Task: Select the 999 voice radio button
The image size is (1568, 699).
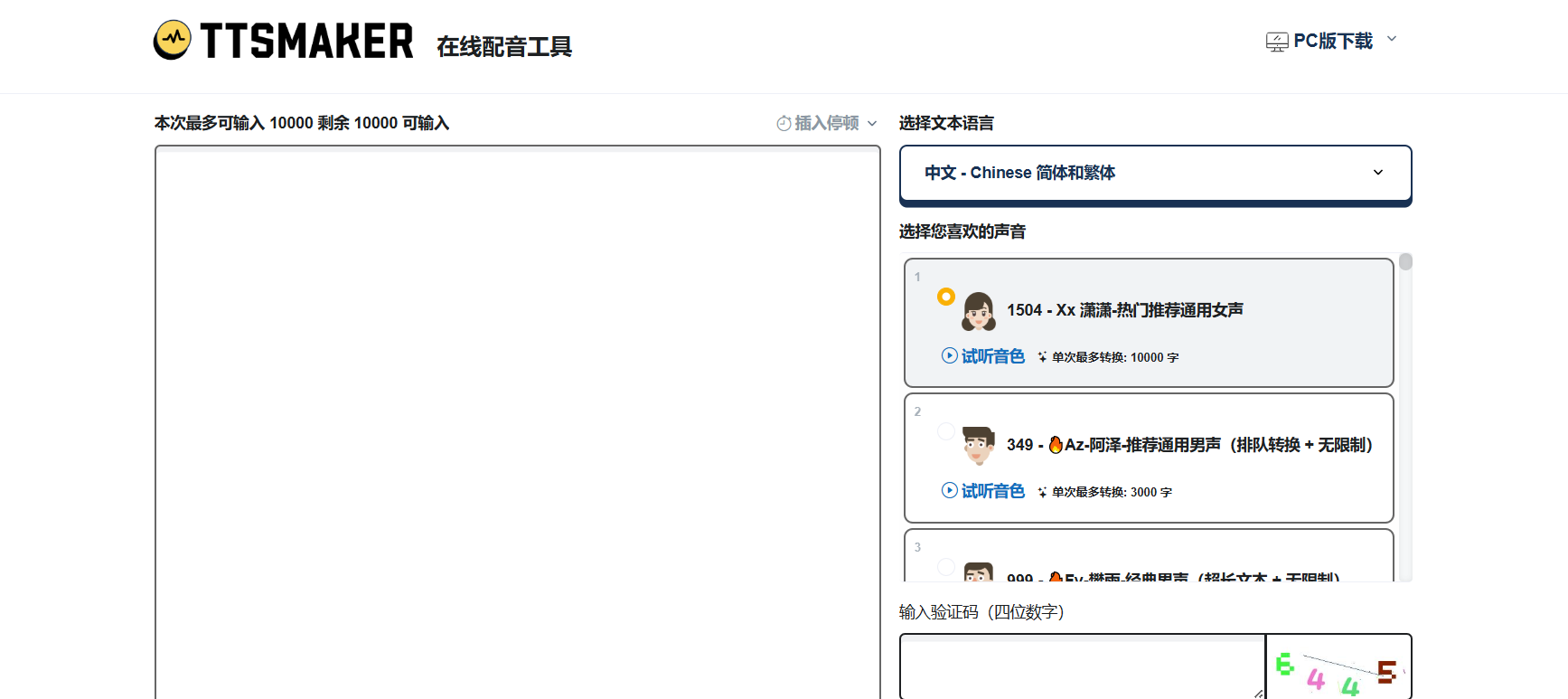Action: pos(946,567)
